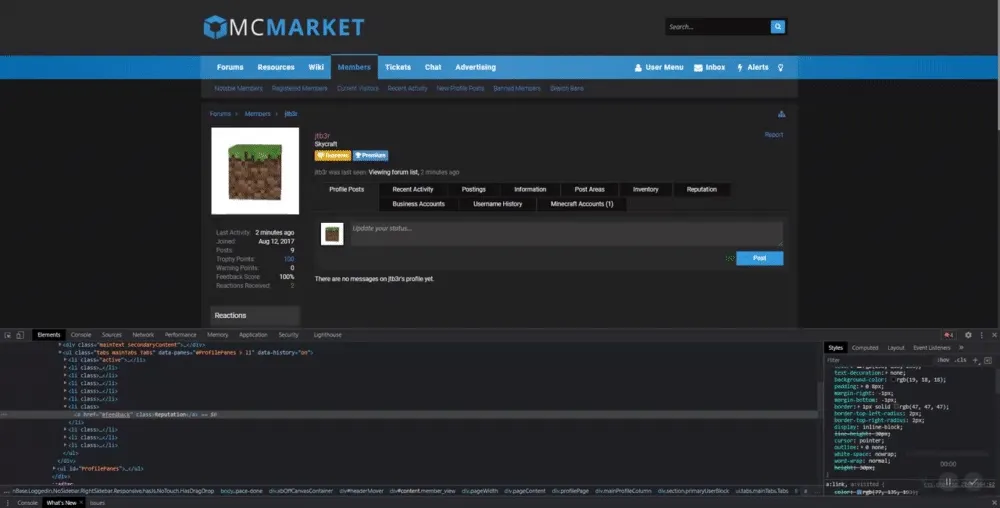The width and height of the screenshot is (1000, 508).
Task: Switch to DevTools Console tab
Action: click(81, 335)
